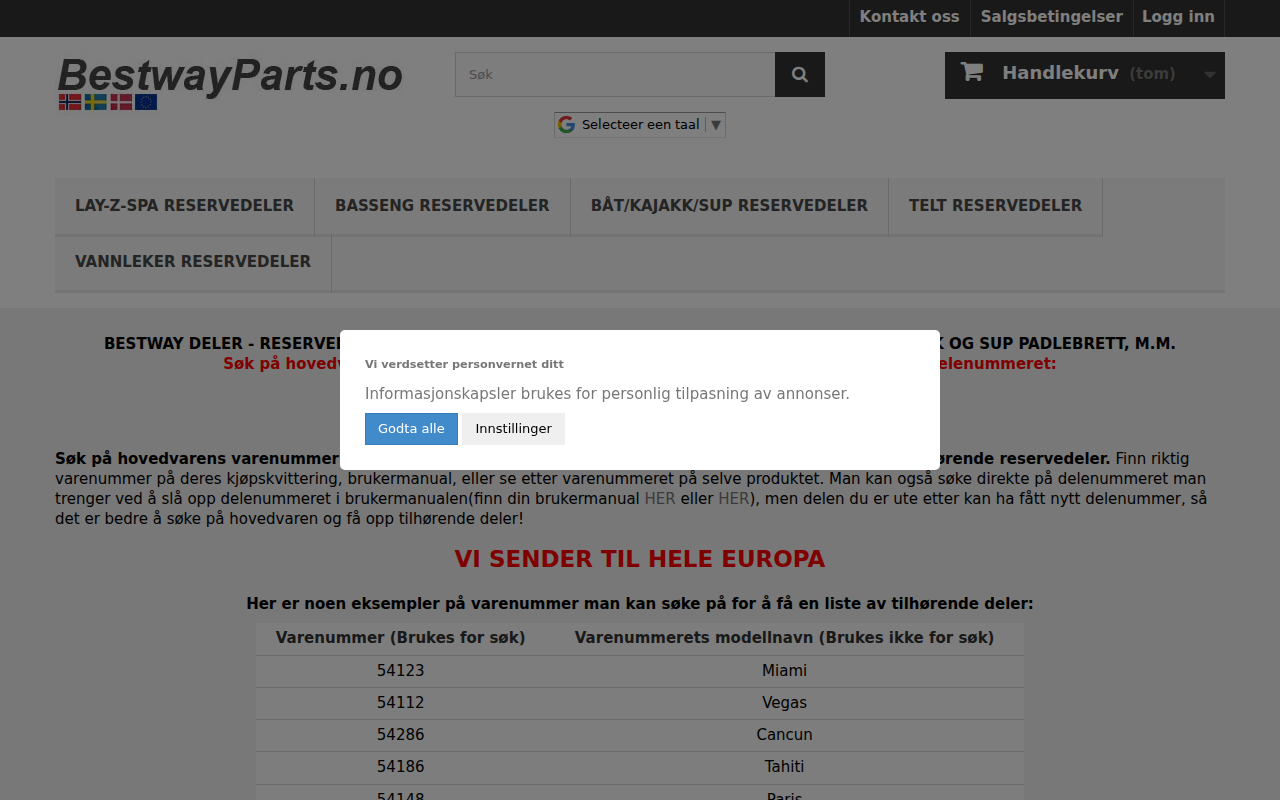Focus the Søk search field

[615, 74]
